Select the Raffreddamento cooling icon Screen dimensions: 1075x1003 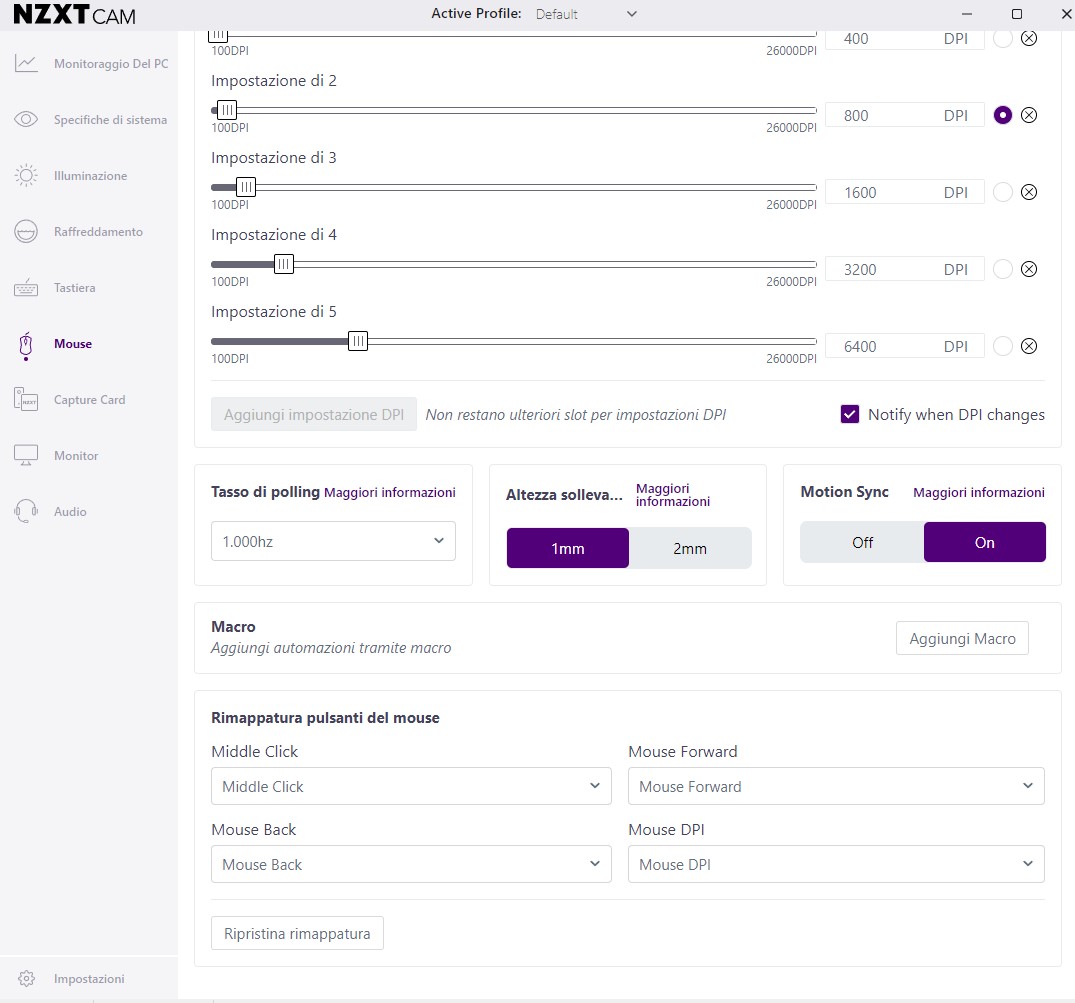(26, 232)
